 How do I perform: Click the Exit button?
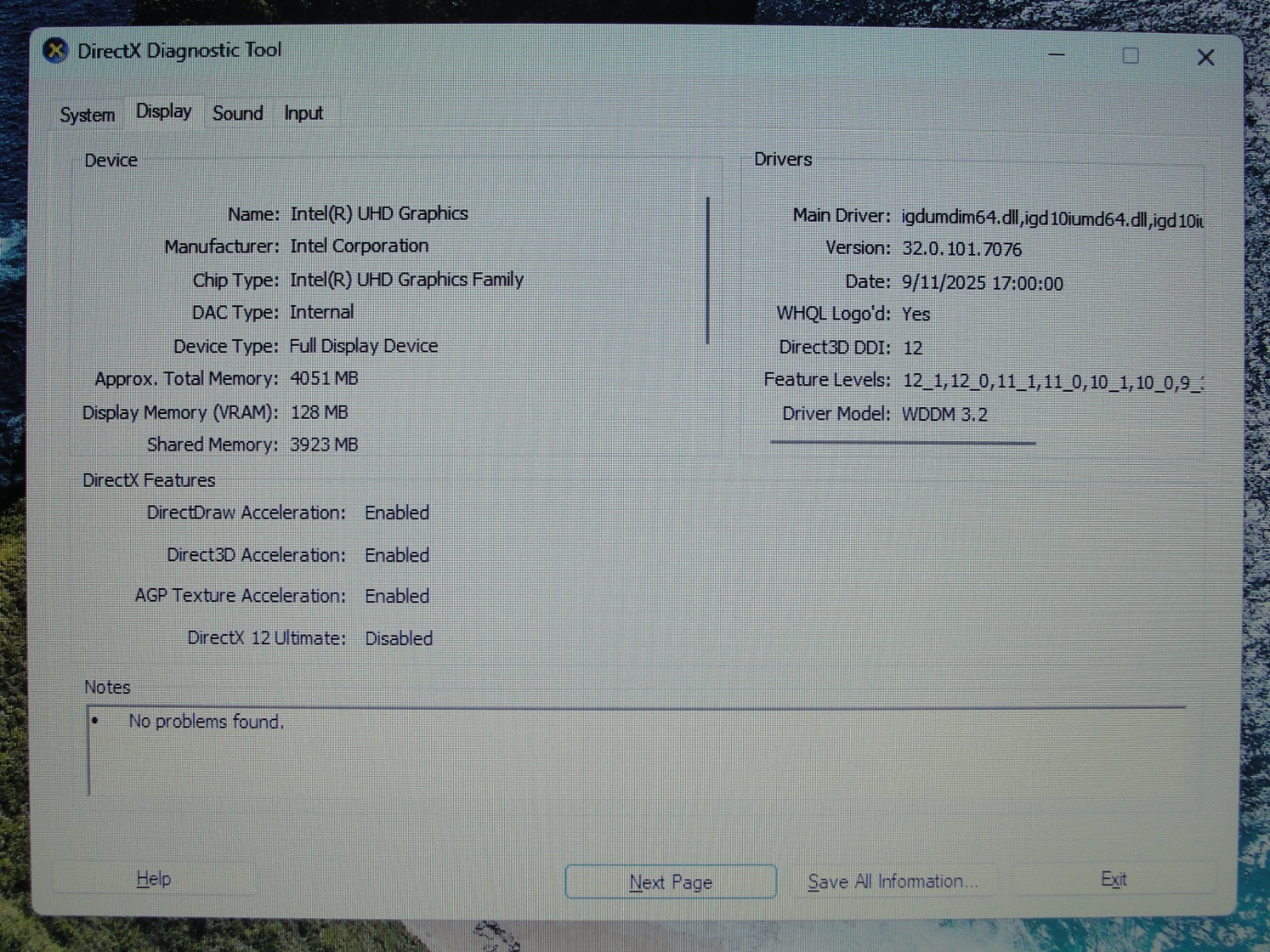click(x=1114, y=879)
